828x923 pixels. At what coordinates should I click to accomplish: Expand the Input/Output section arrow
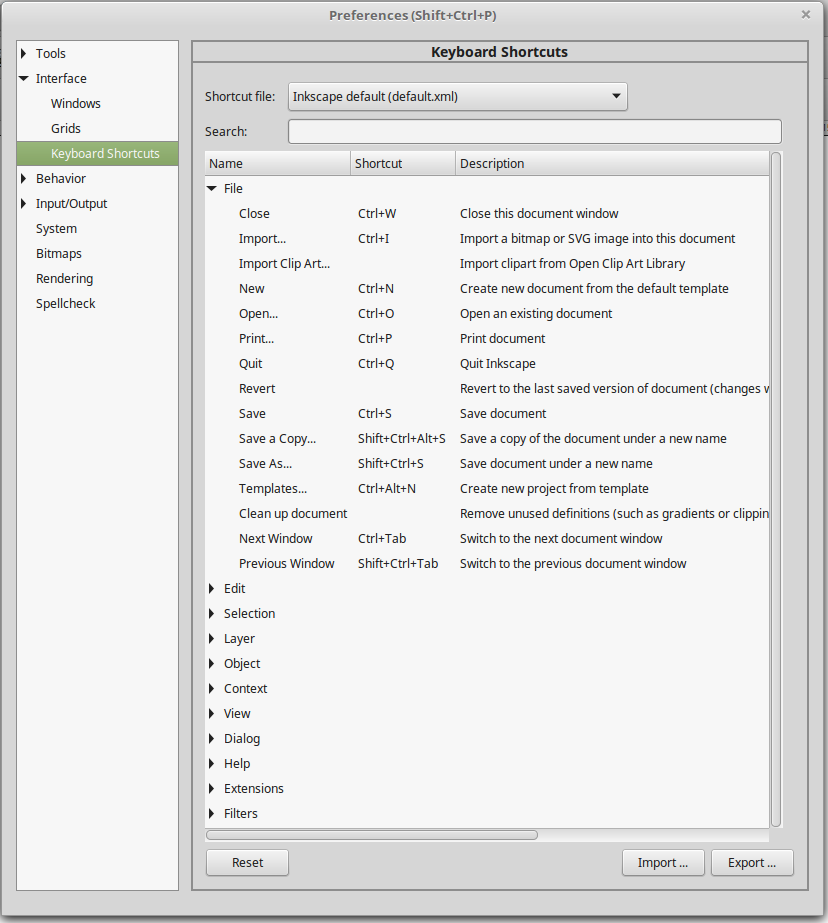[x=24, y=204]
